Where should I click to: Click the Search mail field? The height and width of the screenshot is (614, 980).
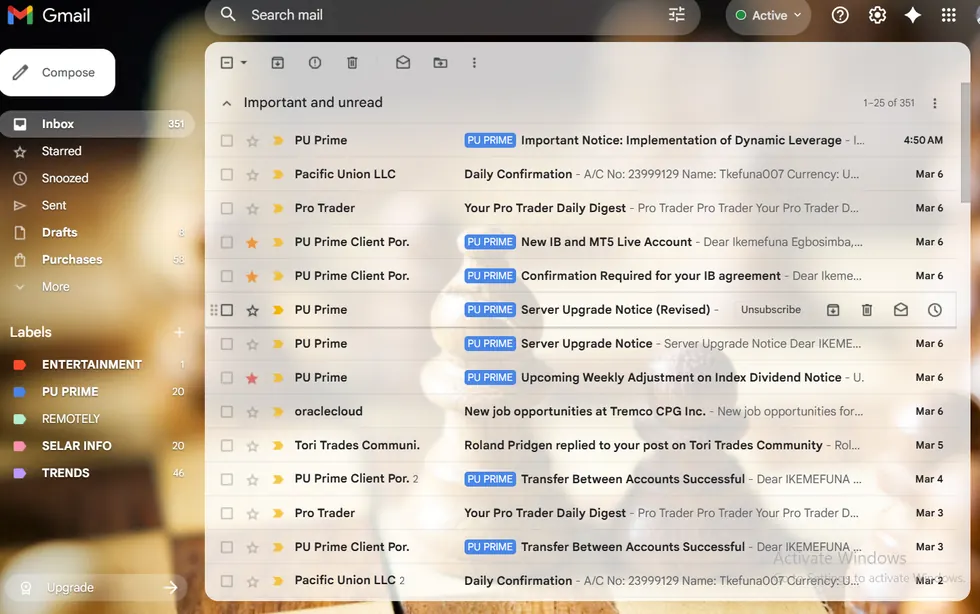click(x=450, y=15)
